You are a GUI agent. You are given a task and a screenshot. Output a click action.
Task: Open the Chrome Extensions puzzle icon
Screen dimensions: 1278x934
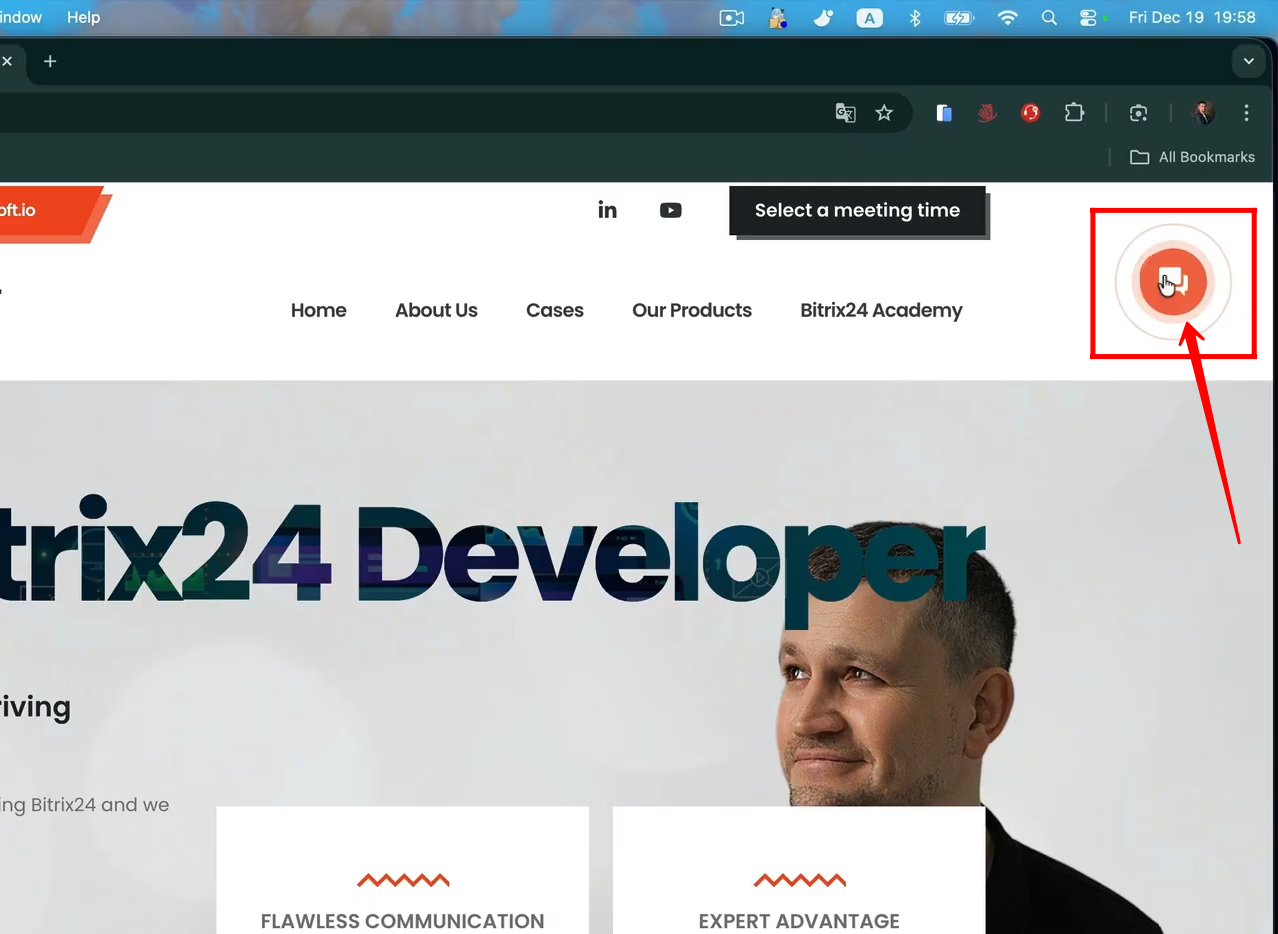[1074, 113]
